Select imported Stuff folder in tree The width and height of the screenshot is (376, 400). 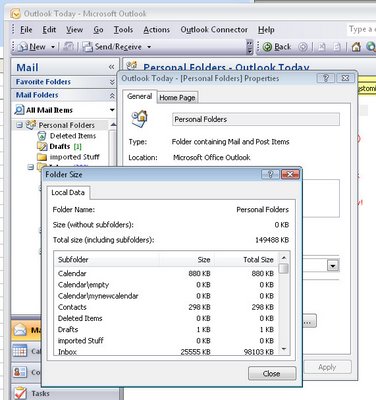point(74,157)
